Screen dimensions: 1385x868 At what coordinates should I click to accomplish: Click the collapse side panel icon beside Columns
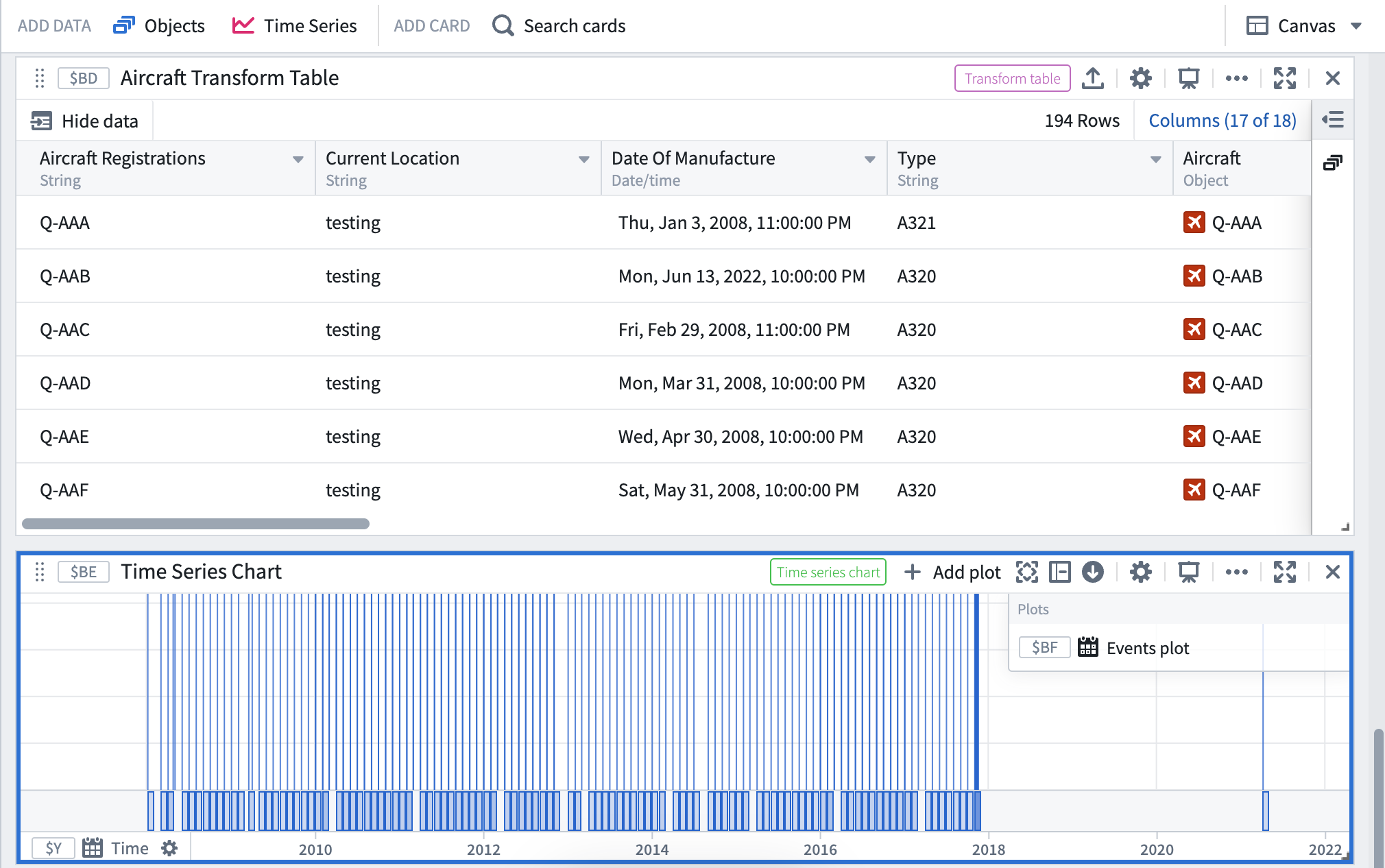click(1333, 120)
